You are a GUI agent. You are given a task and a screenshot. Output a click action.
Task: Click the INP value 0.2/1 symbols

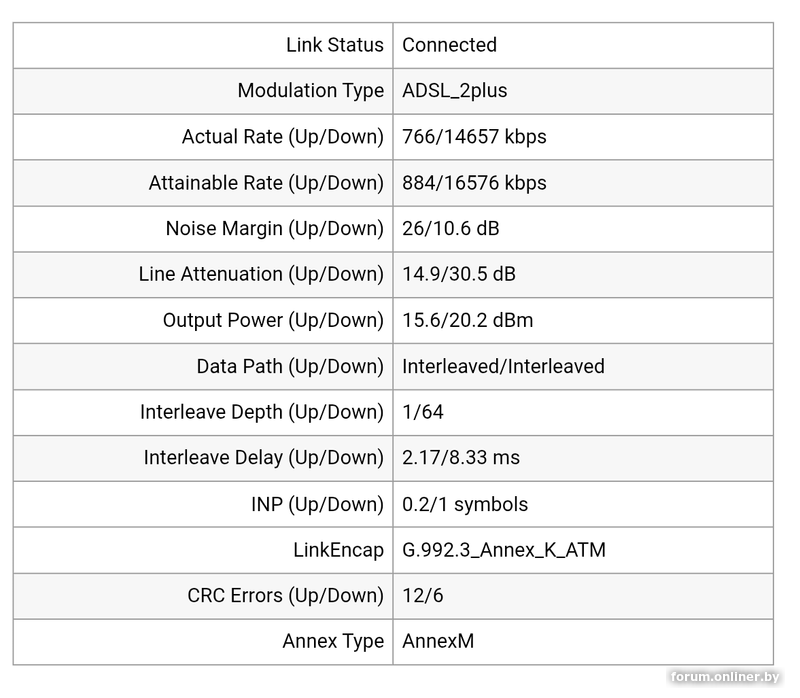coord(465,504)
